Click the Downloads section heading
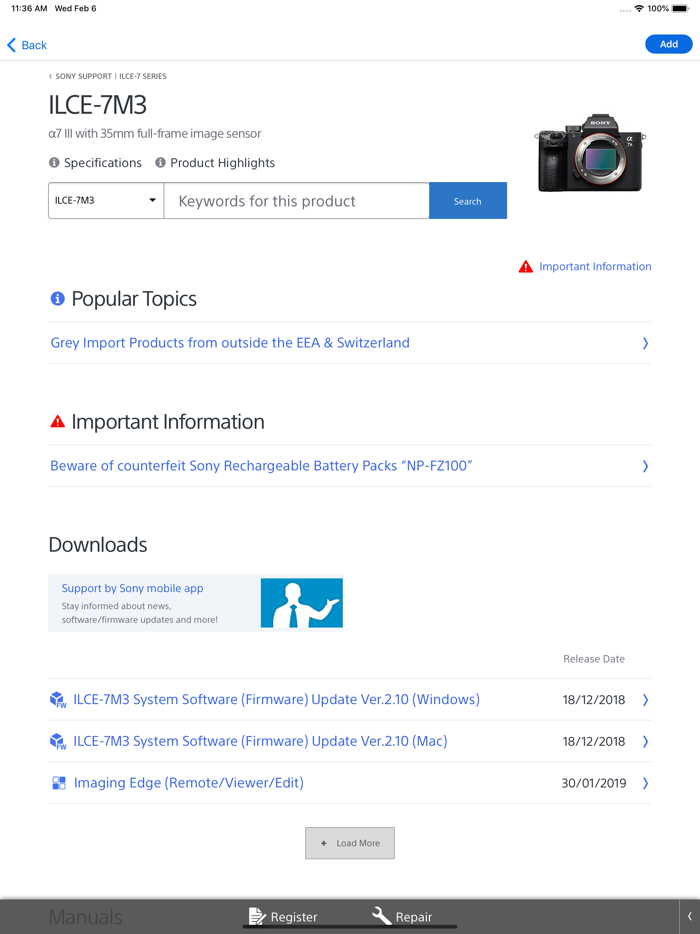The width and height of the screenshot is (700, 934). 98,544
